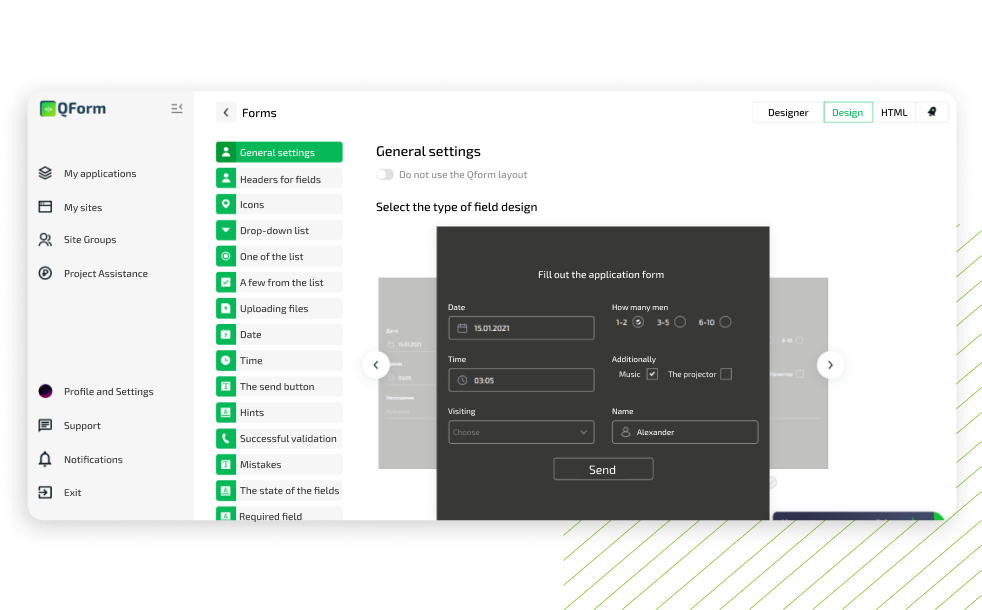Switch to the Designer tab

[788, 112]
